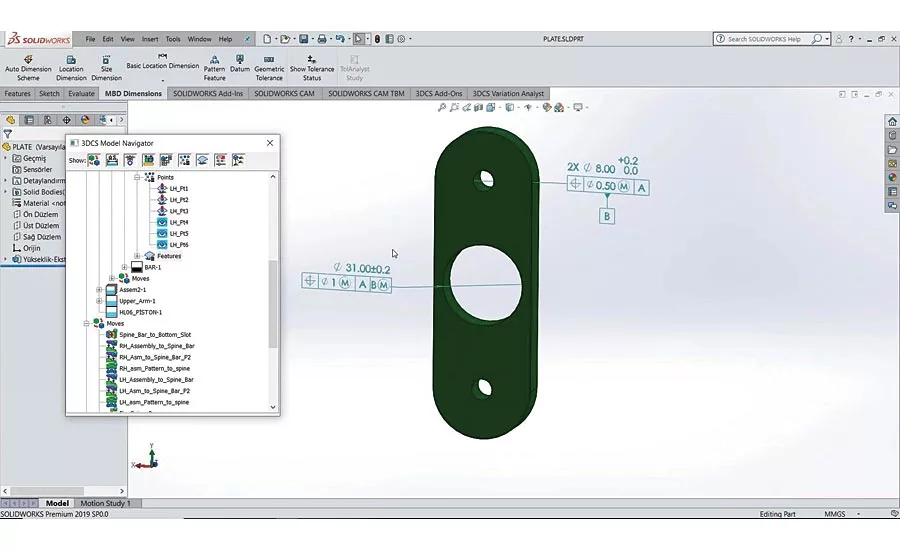Click the Rebuild traffic light icon
The image size is (900, 550).
pyautogui.click(x=377, y=39)
